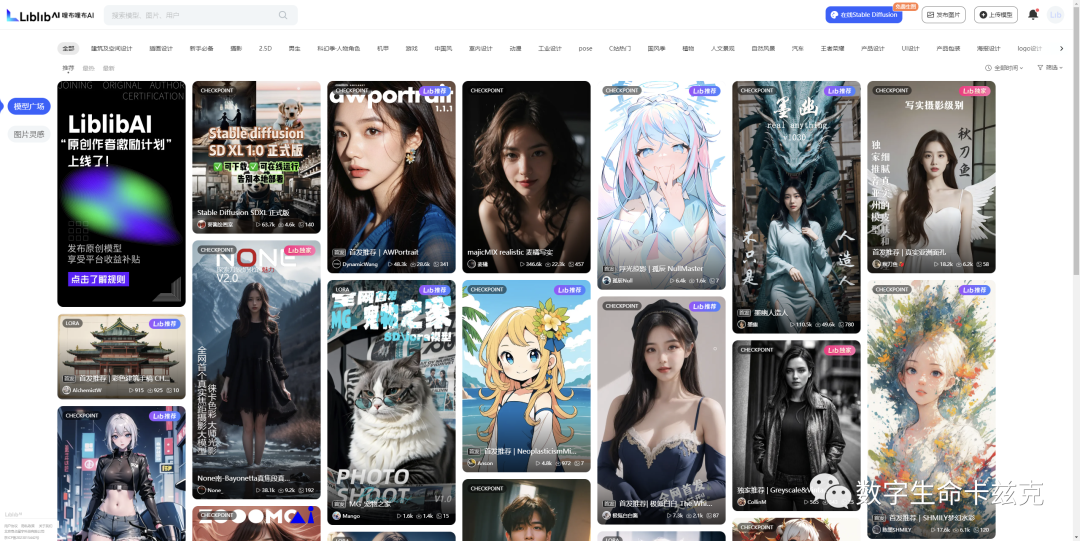Click the LORA badge on the pagoda building card
Viewport: 1080px width, 541px height.
tap(72, 323)
